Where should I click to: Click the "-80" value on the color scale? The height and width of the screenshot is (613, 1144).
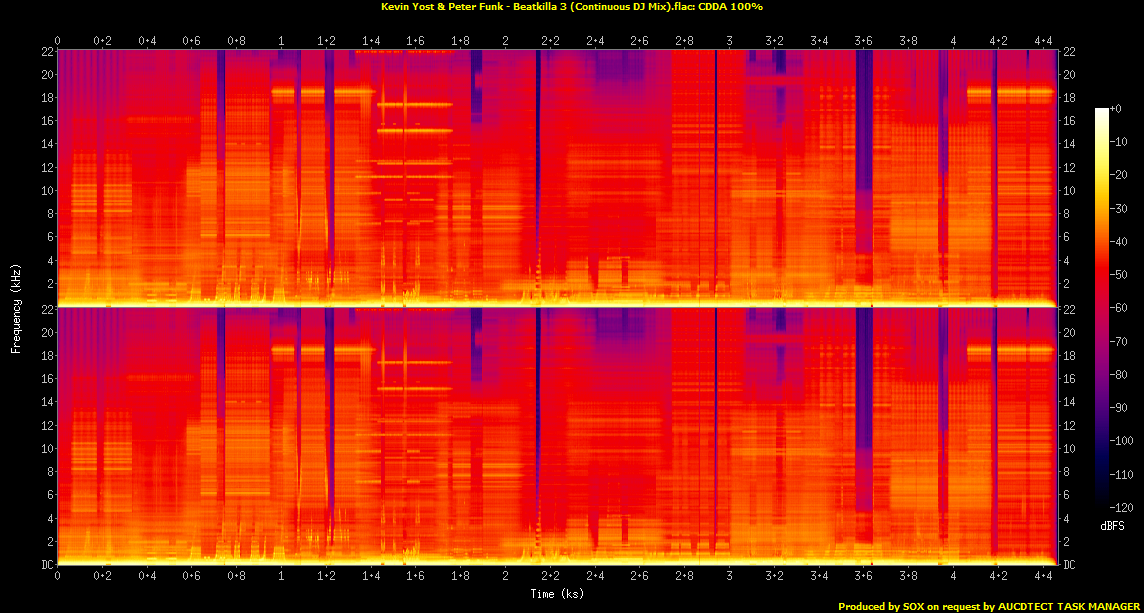coord(1118,374)
